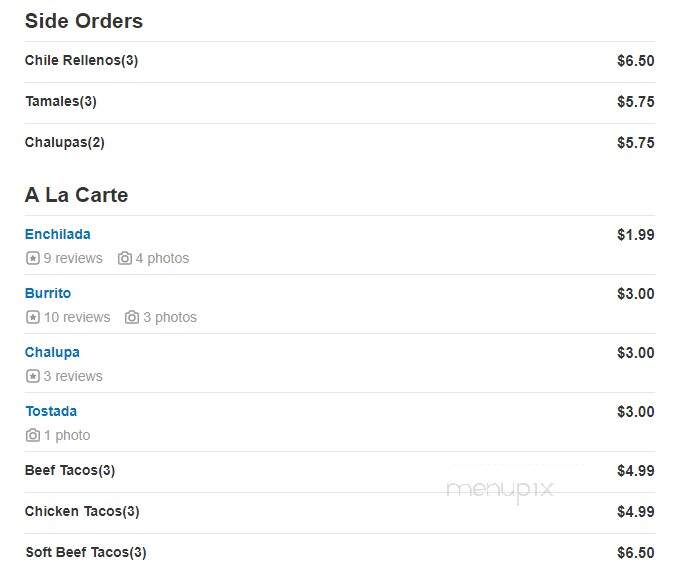Viewport: 679px width, 572px height.
Task: Click the star review icon under Burrito
Action: point(32,317)
